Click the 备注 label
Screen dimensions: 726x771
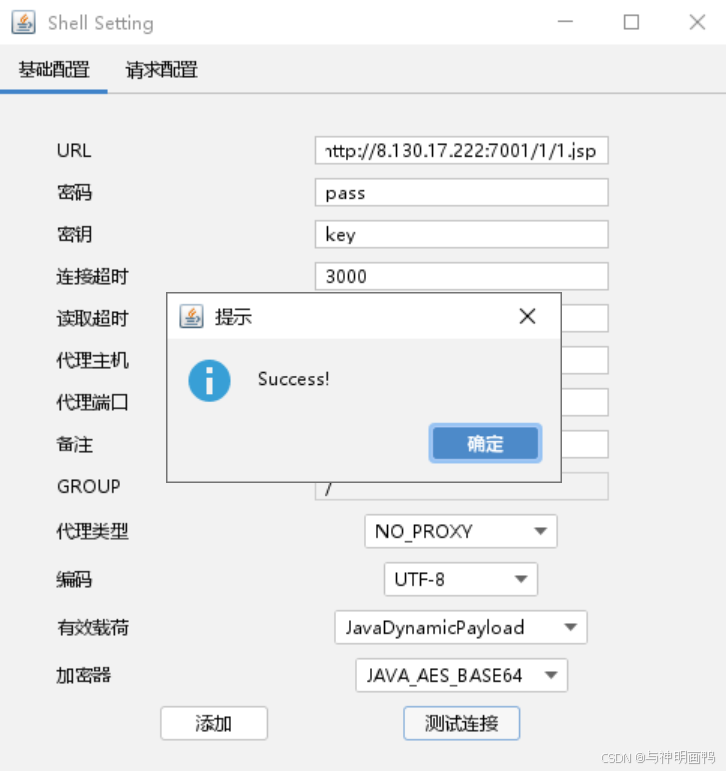point(74,445)
